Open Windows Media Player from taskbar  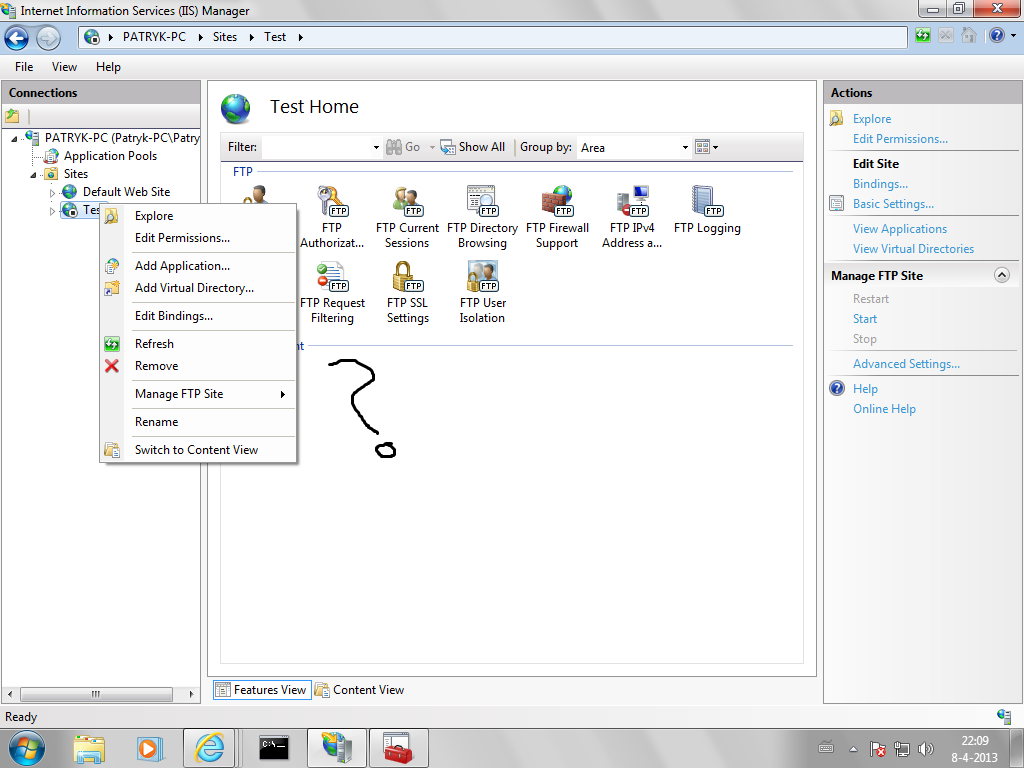(150, 749)
